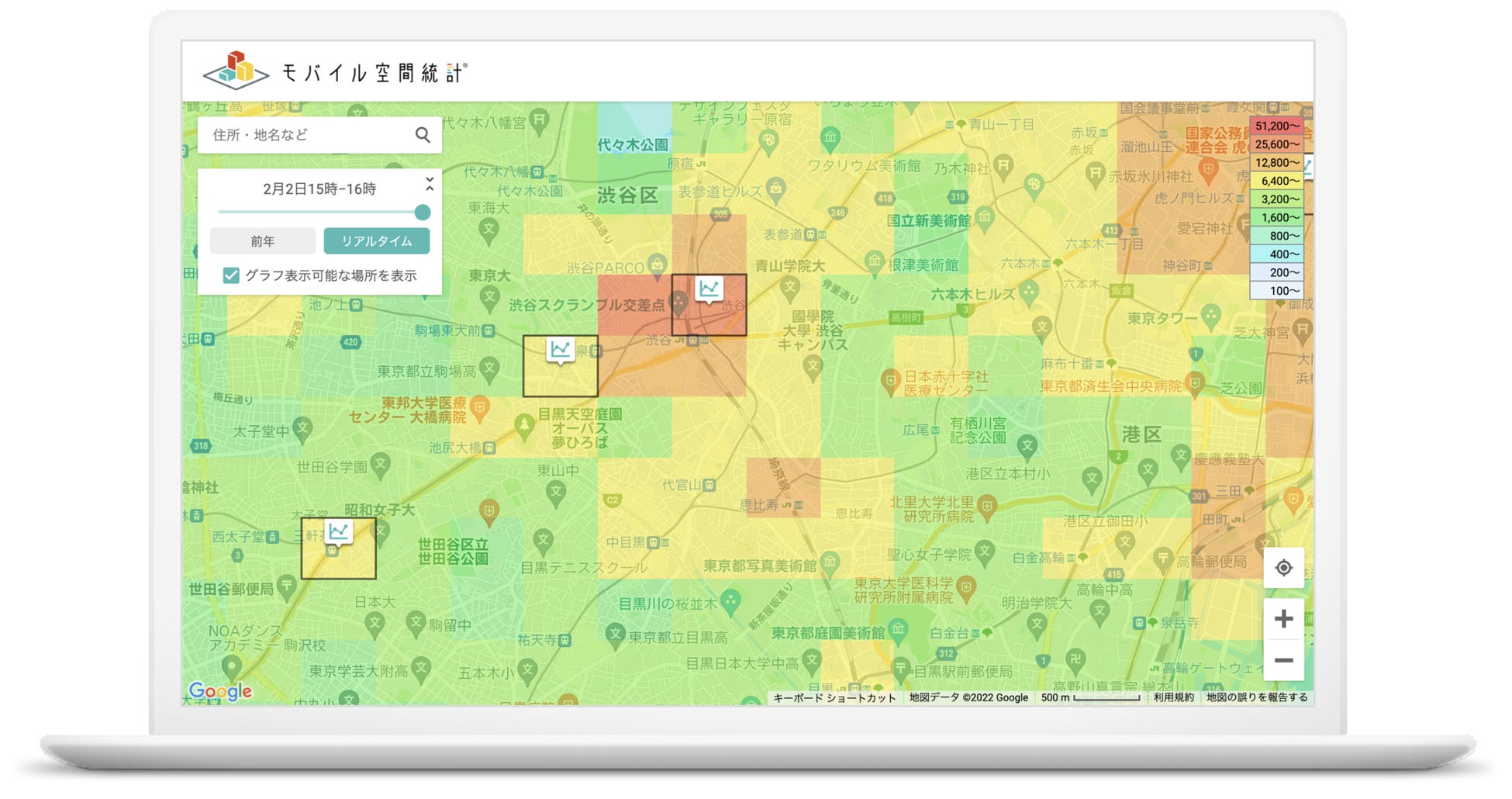This screenshot has width=1512, height=799.
Task: Zoom in with the plus button
Action: click(x=1283, y=619)
